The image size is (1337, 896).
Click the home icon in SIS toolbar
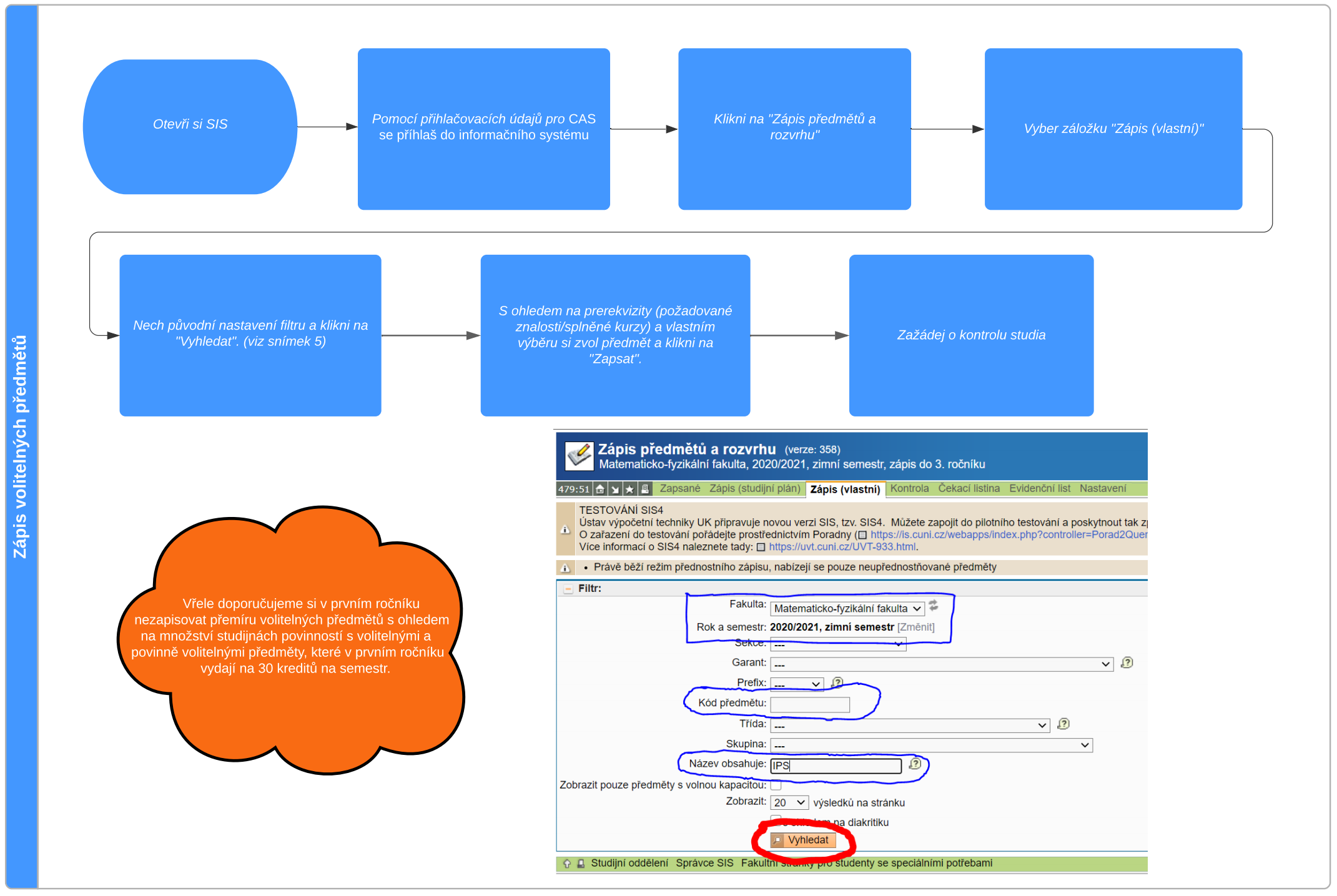(x=600, y=489)
